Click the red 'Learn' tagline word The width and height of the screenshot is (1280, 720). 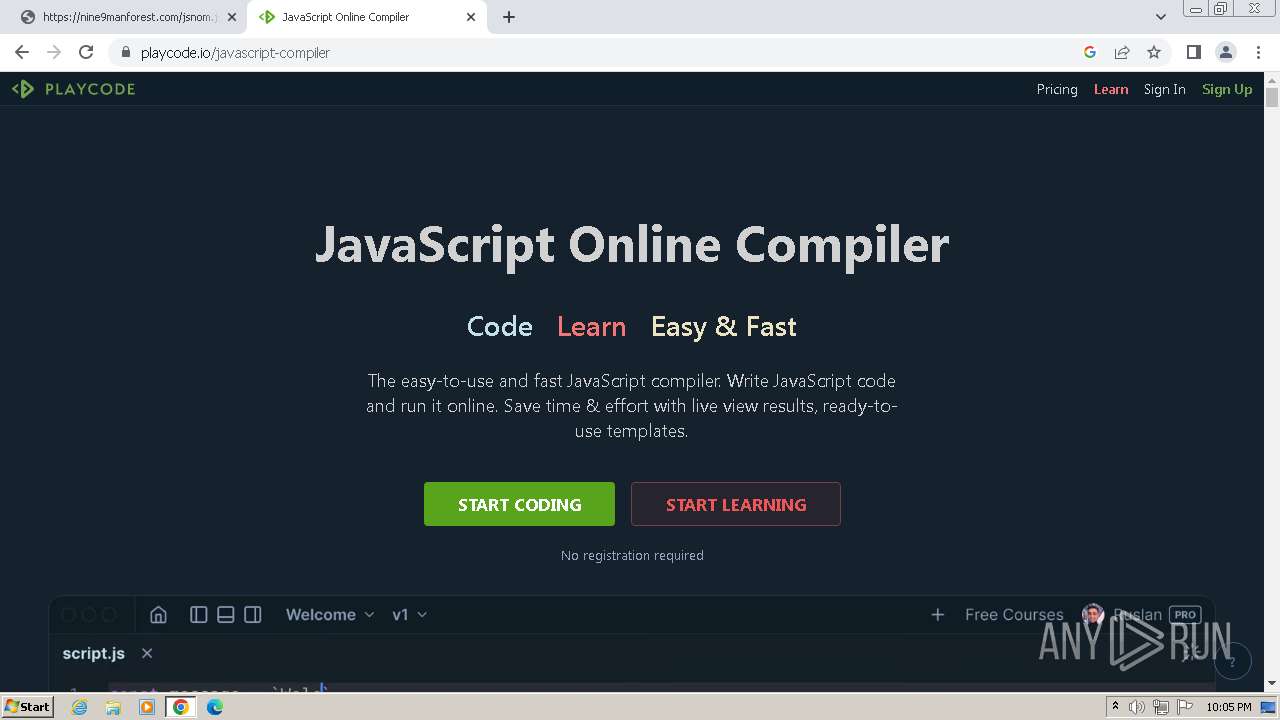[592, 327]
